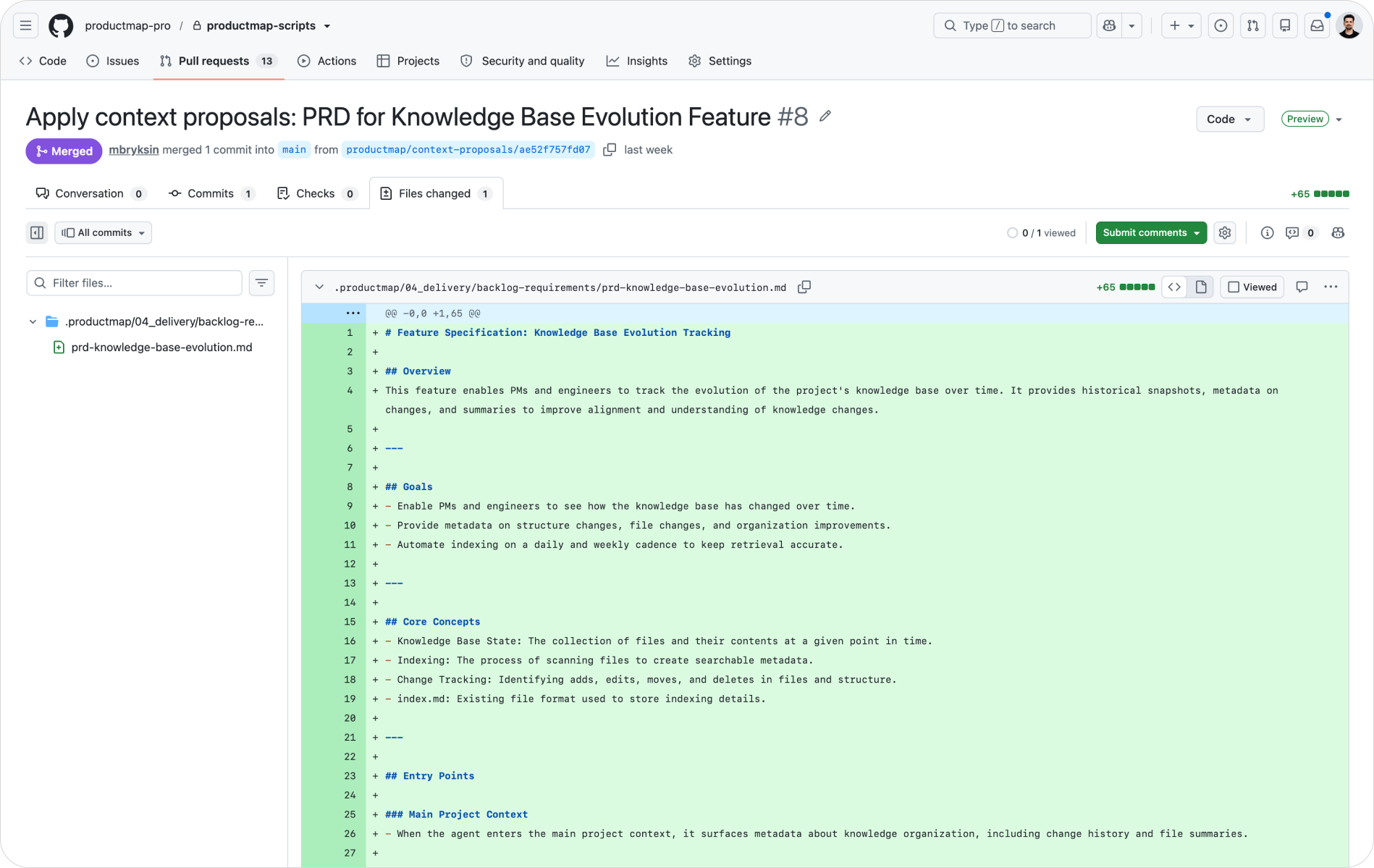Screen dimensions: 1374x868
Task: Open Security and quality tab
Action: [523, 61]
